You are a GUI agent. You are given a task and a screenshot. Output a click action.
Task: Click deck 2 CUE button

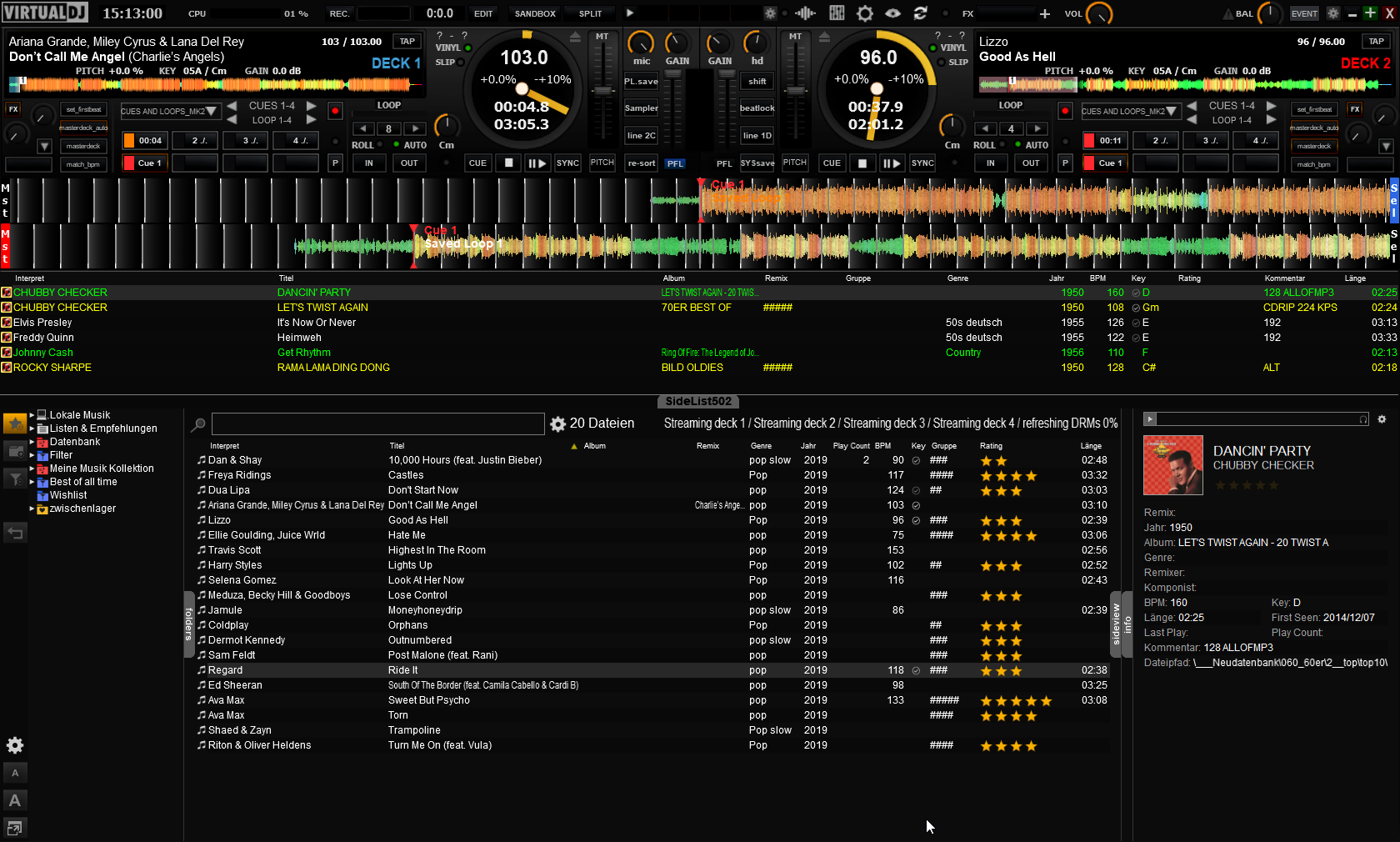coord(832,163)
